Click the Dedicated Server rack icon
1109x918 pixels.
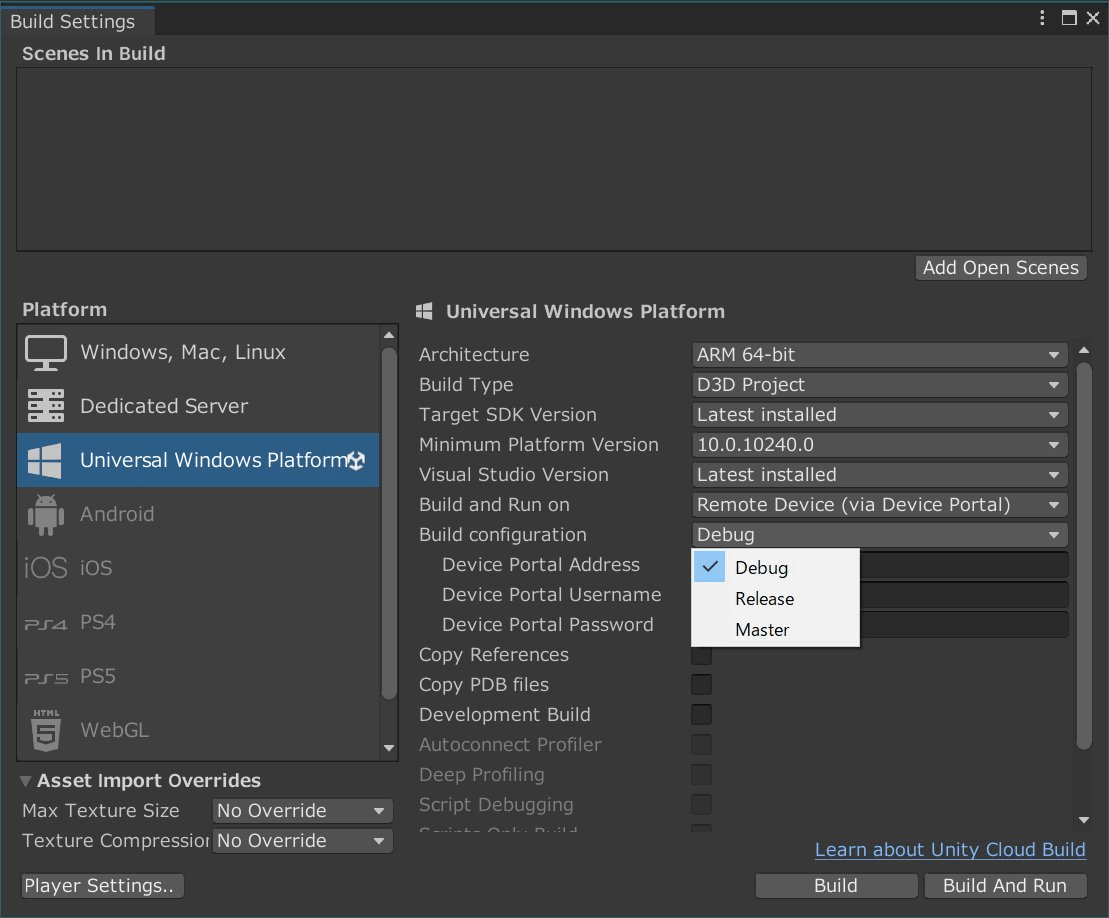click(x=46, y=406)
